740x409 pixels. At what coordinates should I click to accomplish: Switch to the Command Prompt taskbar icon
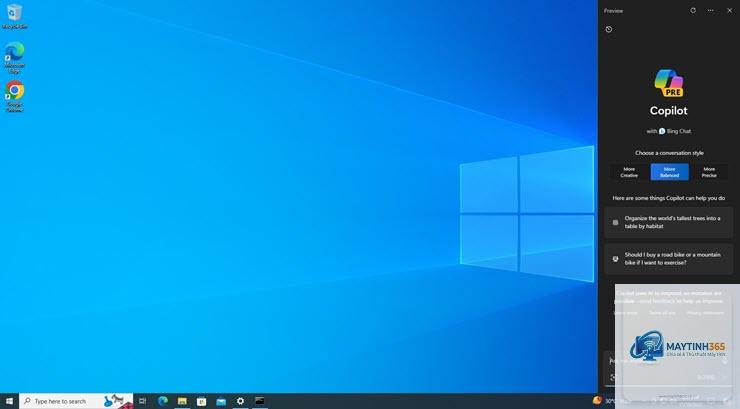[x=260, y=401]
